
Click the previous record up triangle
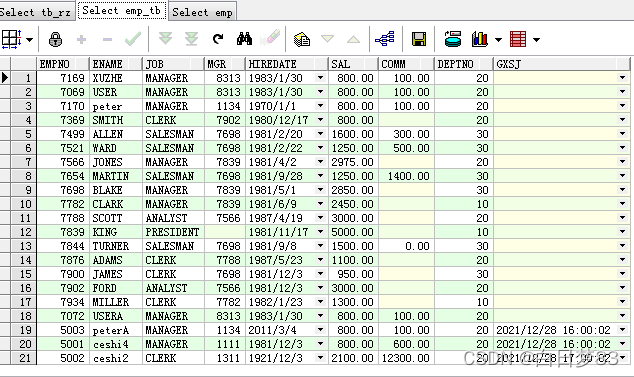coord(353,39)
